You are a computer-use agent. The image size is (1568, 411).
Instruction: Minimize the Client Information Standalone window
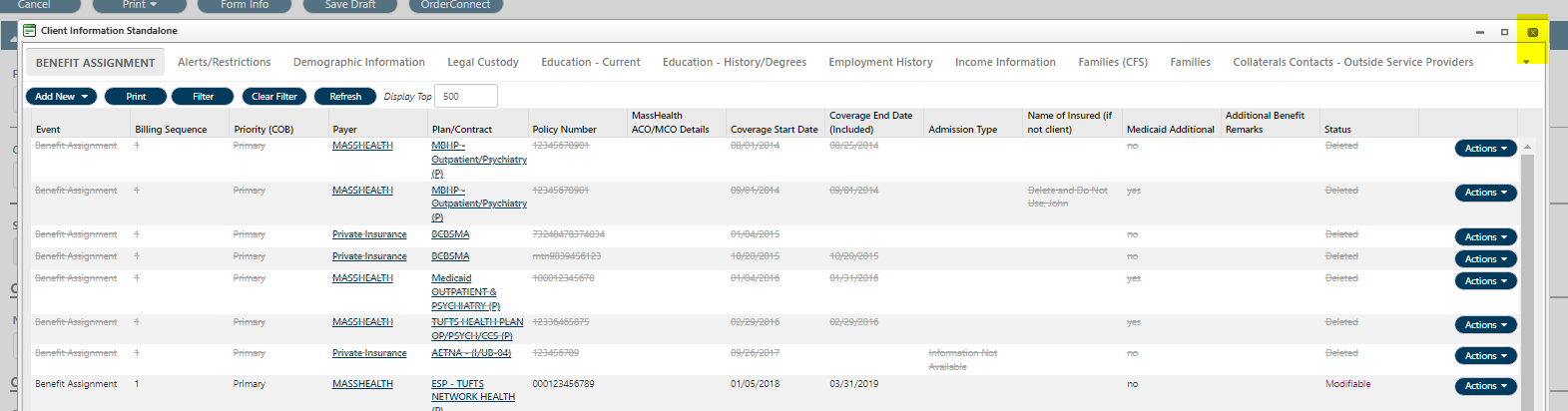click(x=1480, y=32)
